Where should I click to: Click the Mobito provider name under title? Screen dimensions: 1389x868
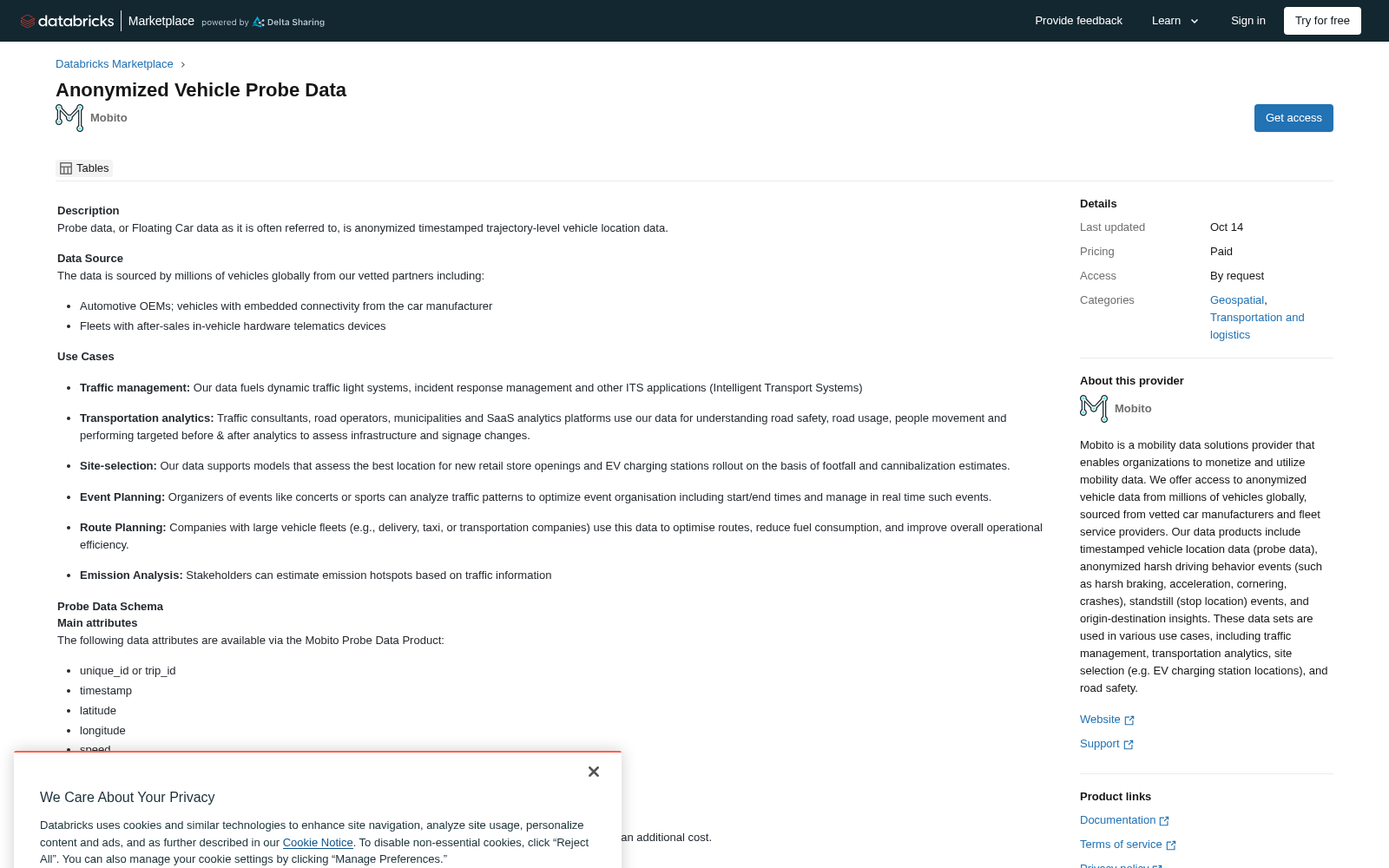[x=109, y=118]
